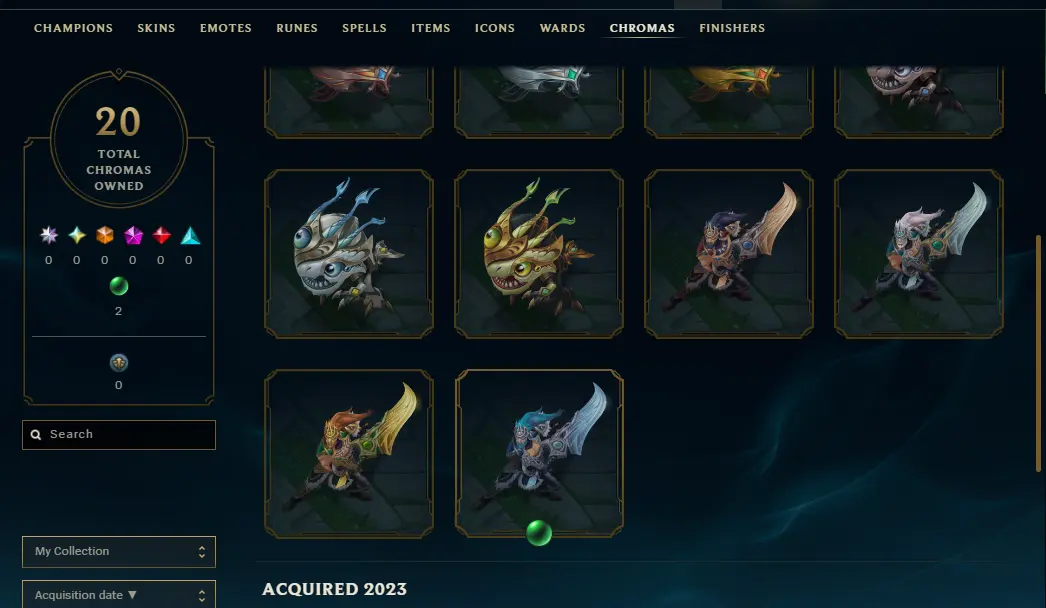
Task: Select the blue swordsman chroma with emerald
Action: click(539, 454)
